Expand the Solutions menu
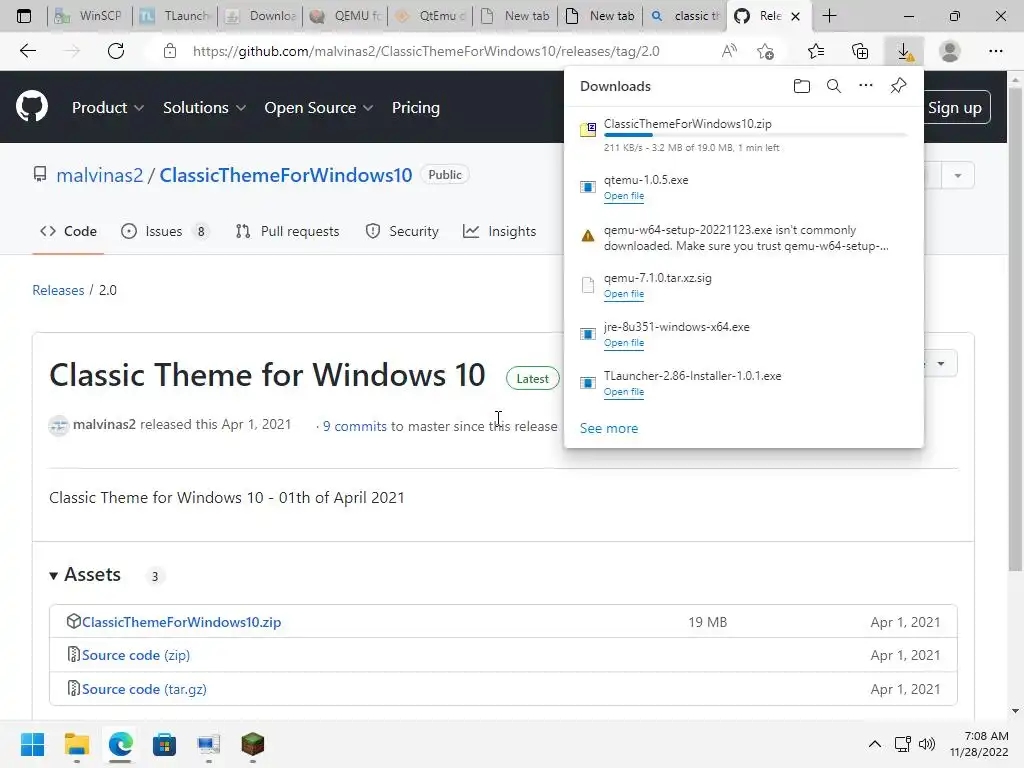Screen dimensions: 1024x768 pyautogui.click(x=204, y=107)
